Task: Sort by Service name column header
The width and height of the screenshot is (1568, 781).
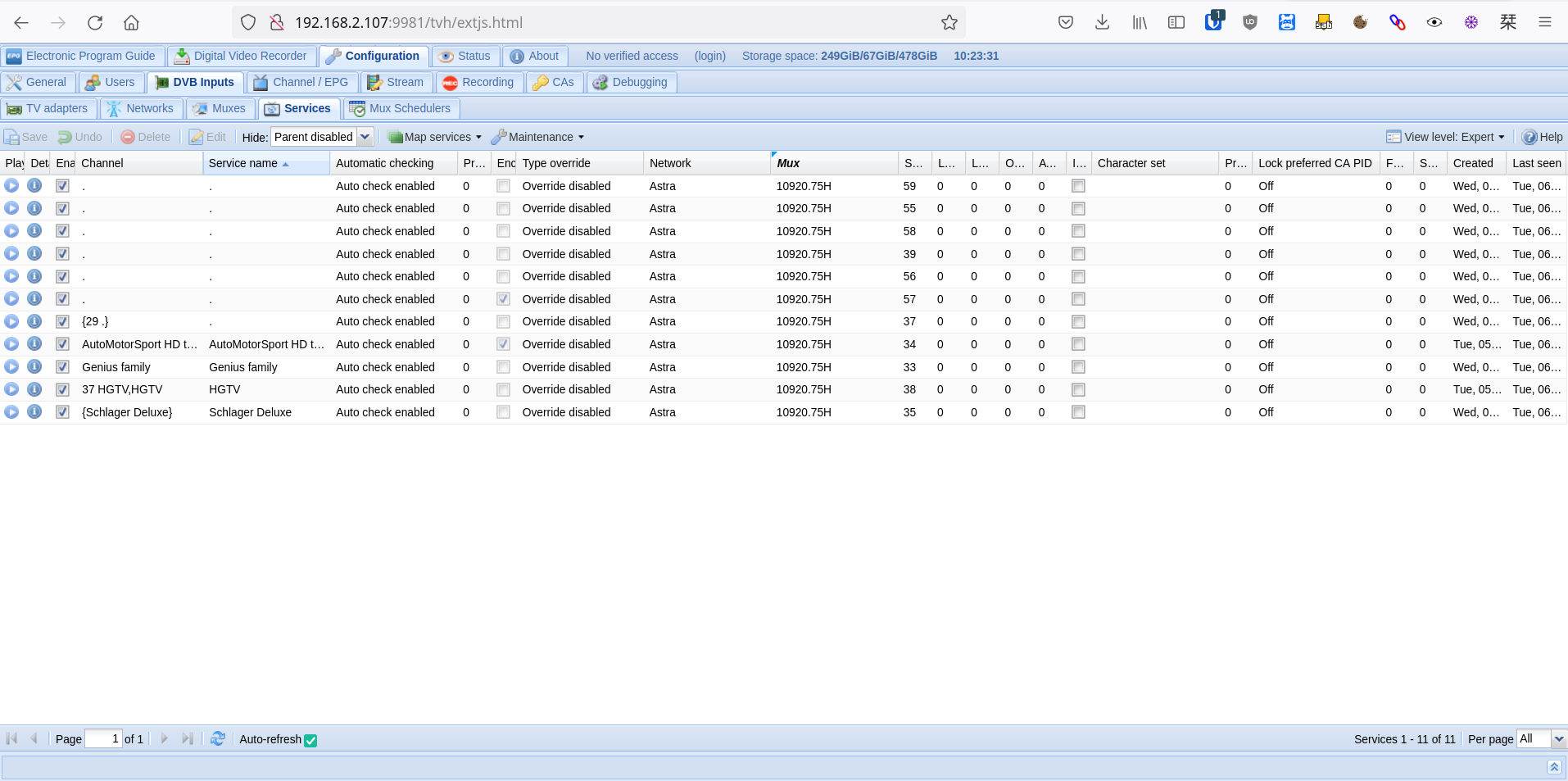Action: [266, 163]
